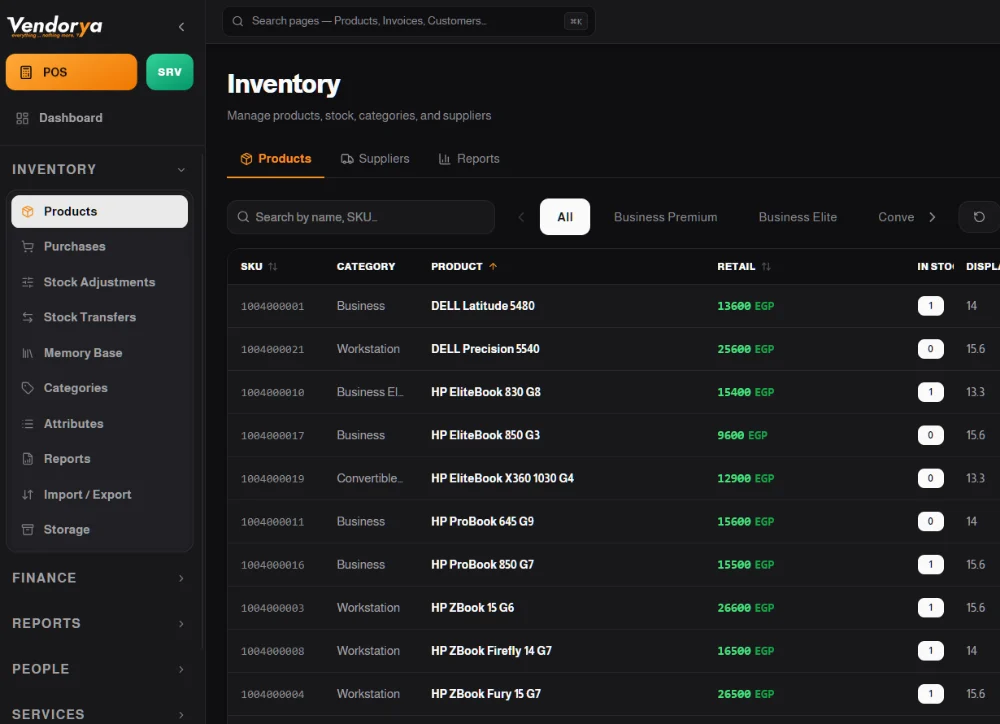Switch to the Products tab

point(276,159)
